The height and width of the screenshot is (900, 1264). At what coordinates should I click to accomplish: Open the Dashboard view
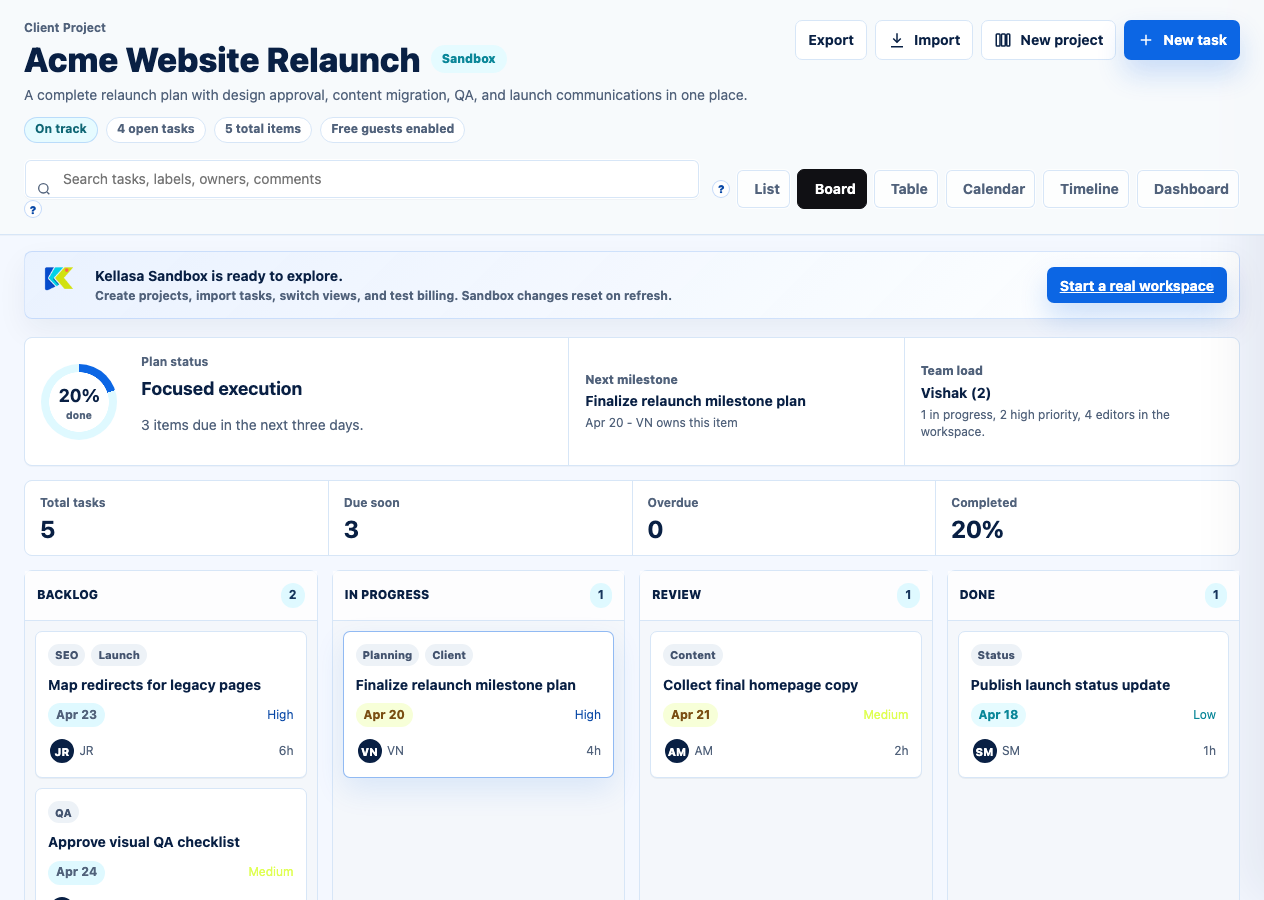pyautogui.click(x=1190, y=189)
